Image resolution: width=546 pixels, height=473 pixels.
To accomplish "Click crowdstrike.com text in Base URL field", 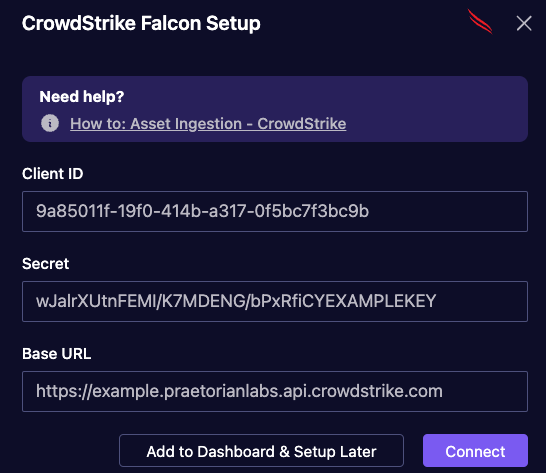I will 377,391.
